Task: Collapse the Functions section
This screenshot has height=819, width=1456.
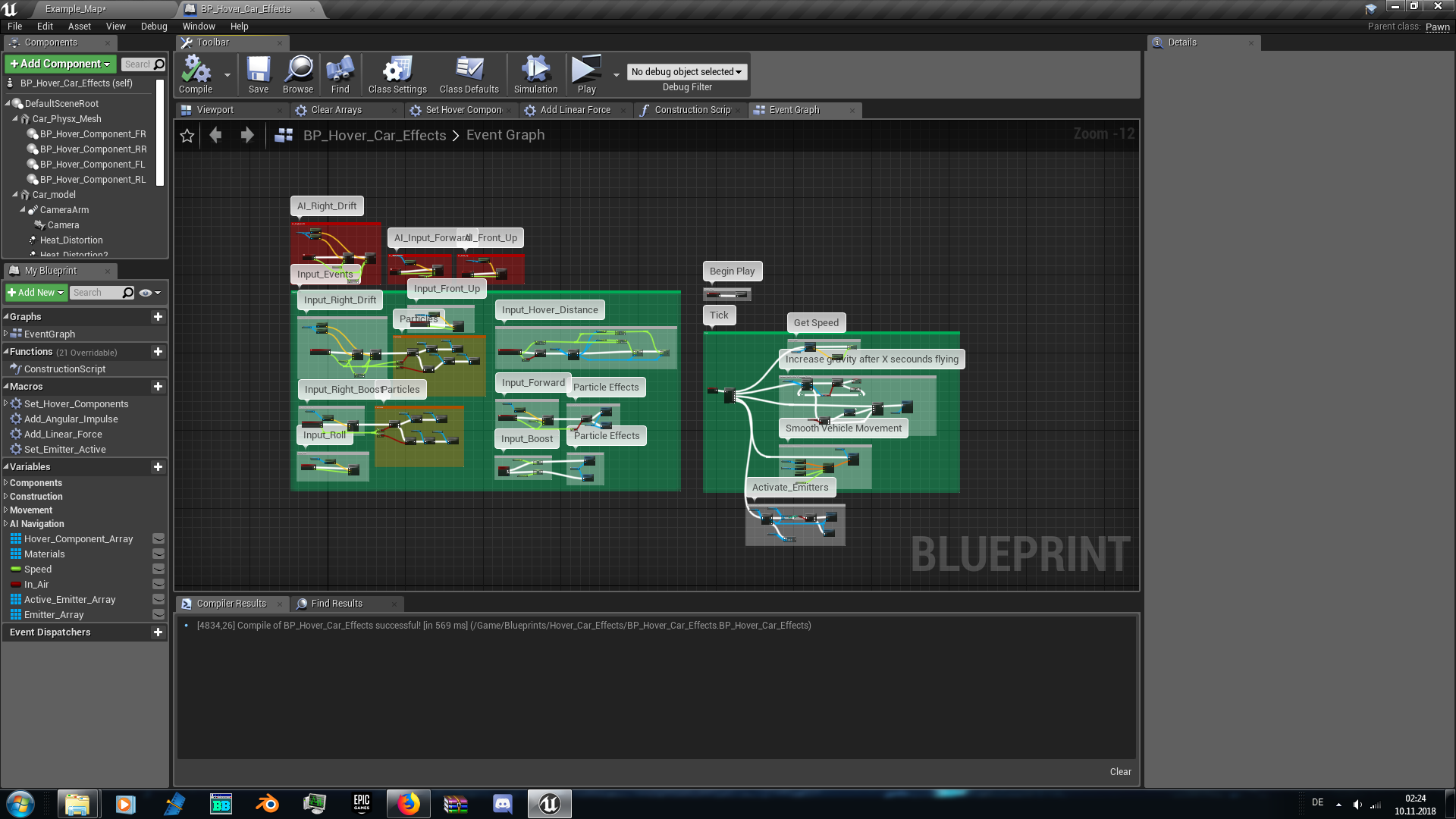Action: [x=6, y=352]
